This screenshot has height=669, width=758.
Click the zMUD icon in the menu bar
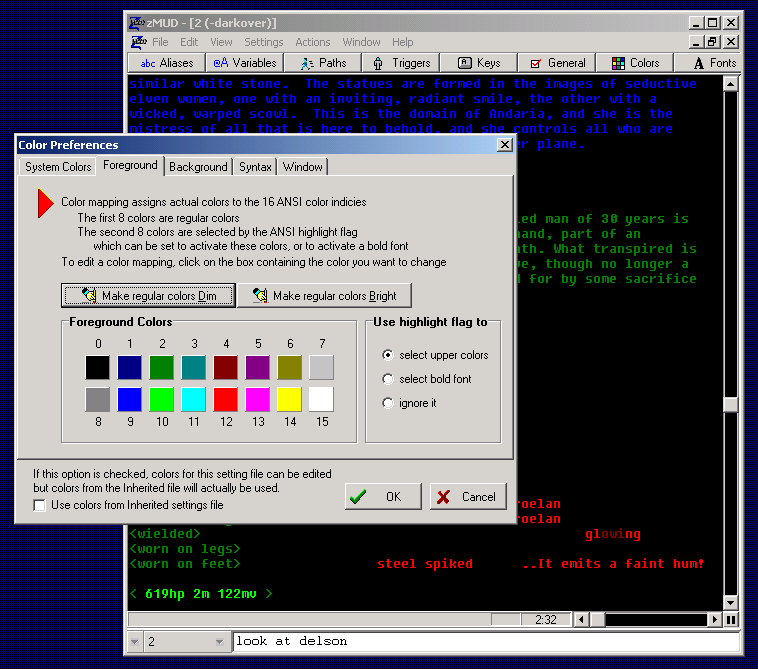(x=139, y=42)
